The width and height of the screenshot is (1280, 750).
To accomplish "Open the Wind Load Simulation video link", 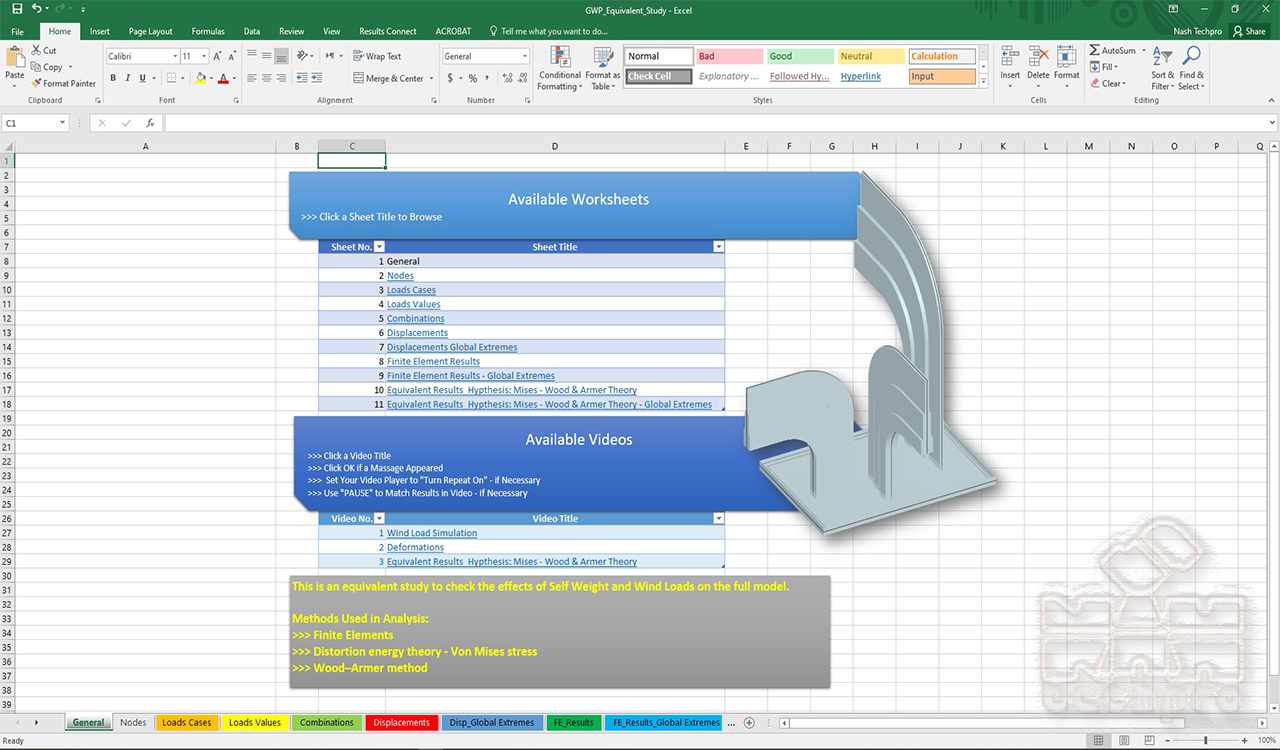I will [x=432, y=533].
